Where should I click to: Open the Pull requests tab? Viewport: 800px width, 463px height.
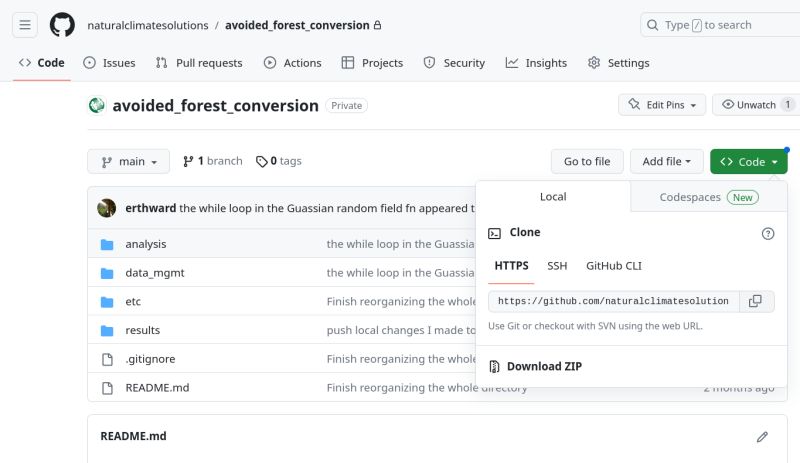(199, 63)
